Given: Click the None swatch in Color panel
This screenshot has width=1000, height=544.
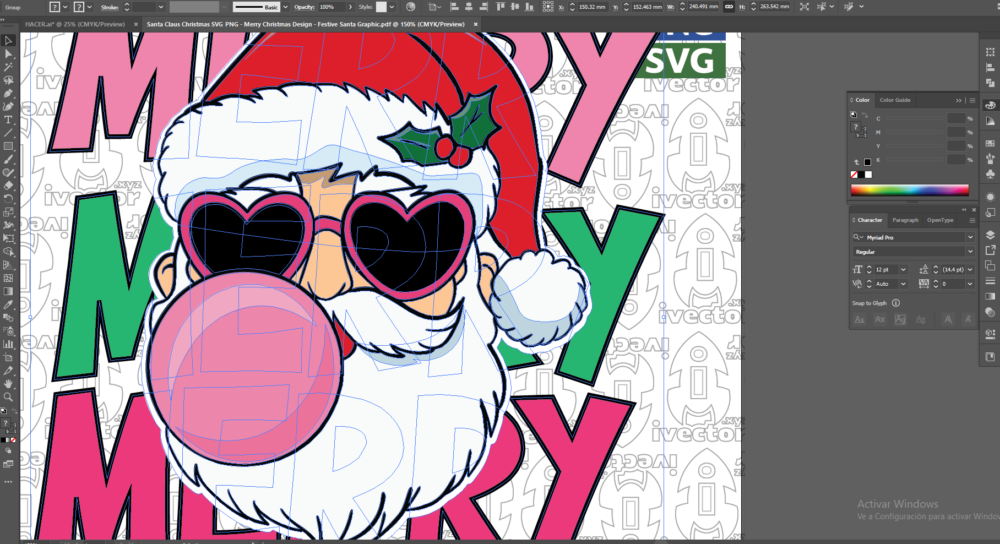Looking at the screenshot, I should point(854,175).
